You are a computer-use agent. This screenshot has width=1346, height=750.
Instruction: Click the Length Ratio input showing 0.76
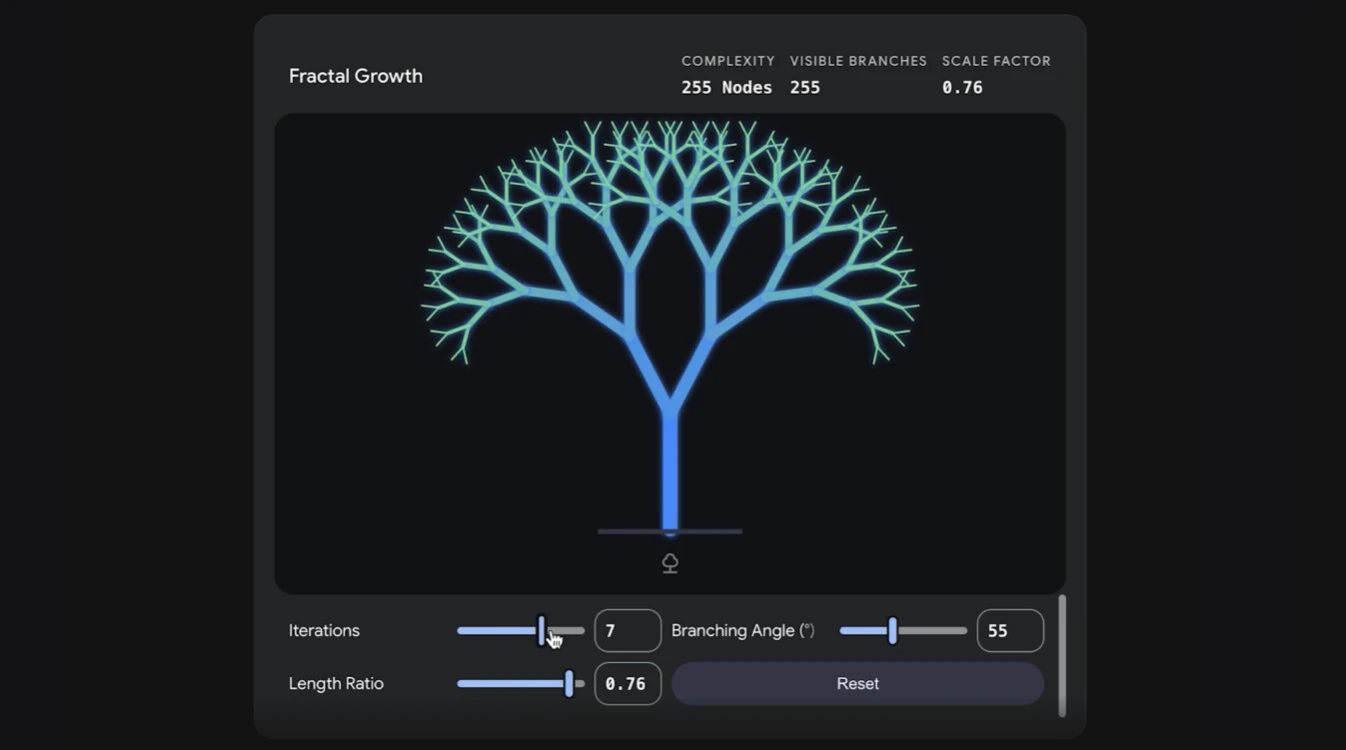tap(627, 683)
